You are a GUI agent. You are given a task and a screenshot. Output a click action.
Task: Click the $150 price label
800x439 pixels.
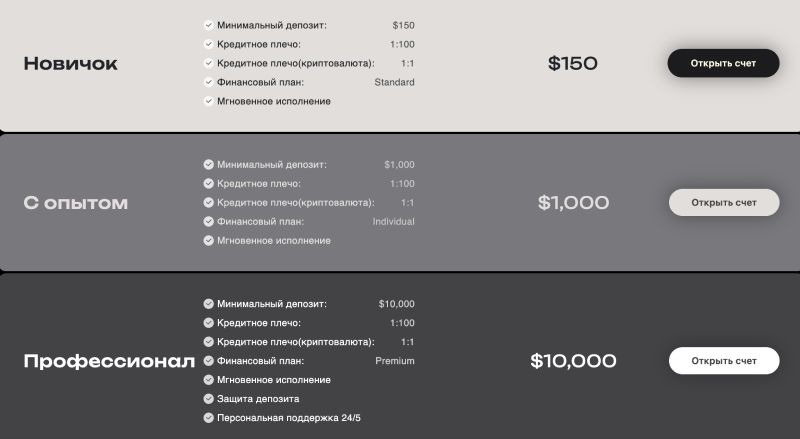[x=573, y=64]
